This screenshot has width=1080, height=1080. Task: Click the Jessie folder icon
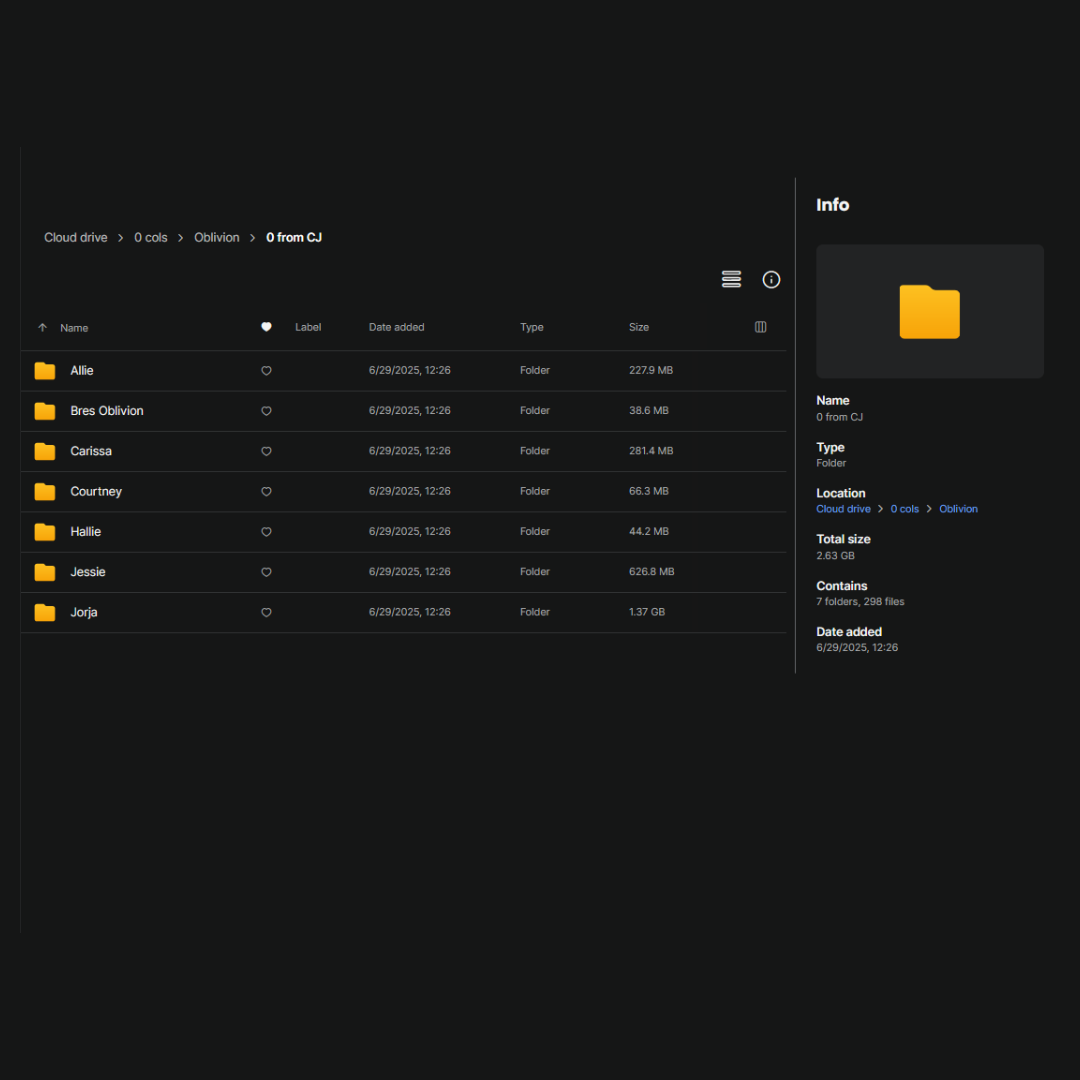point(45,572)
